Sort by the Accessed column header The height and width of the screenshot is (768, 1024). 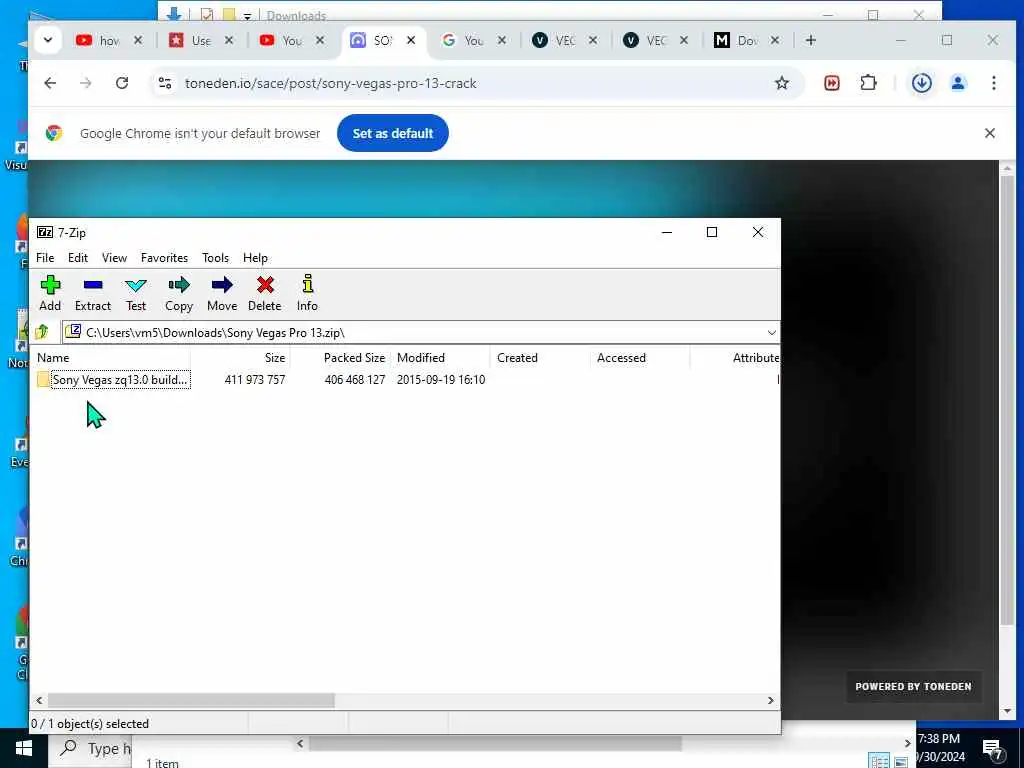(621, 358)
